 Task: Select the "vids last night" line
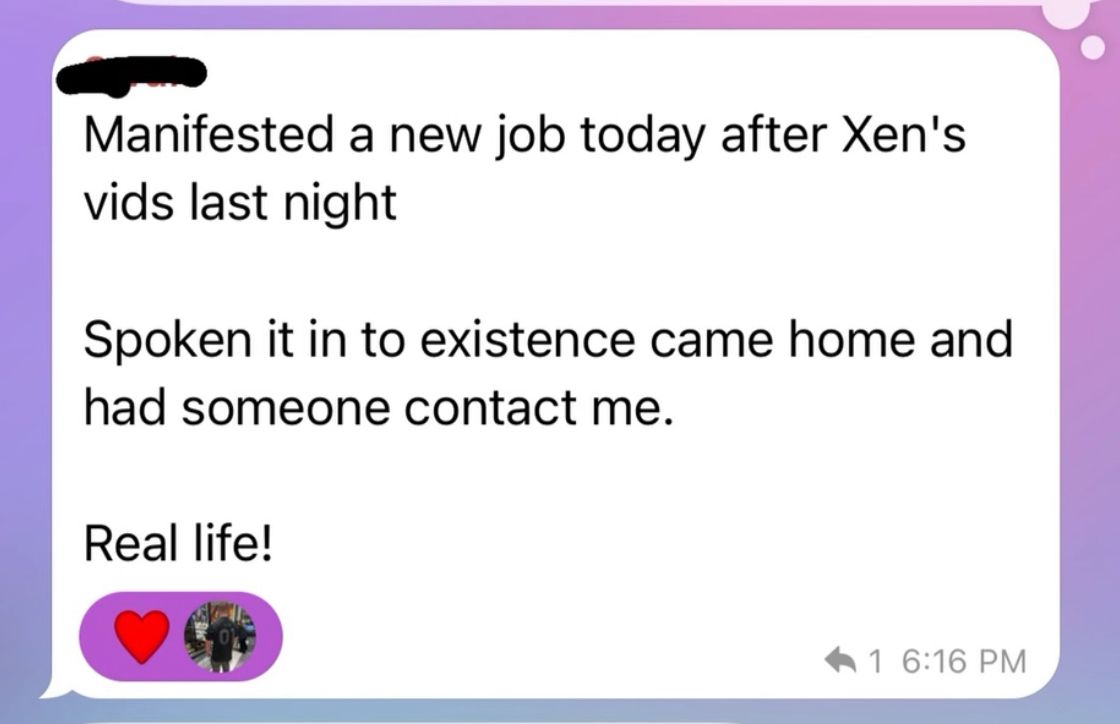239,205
